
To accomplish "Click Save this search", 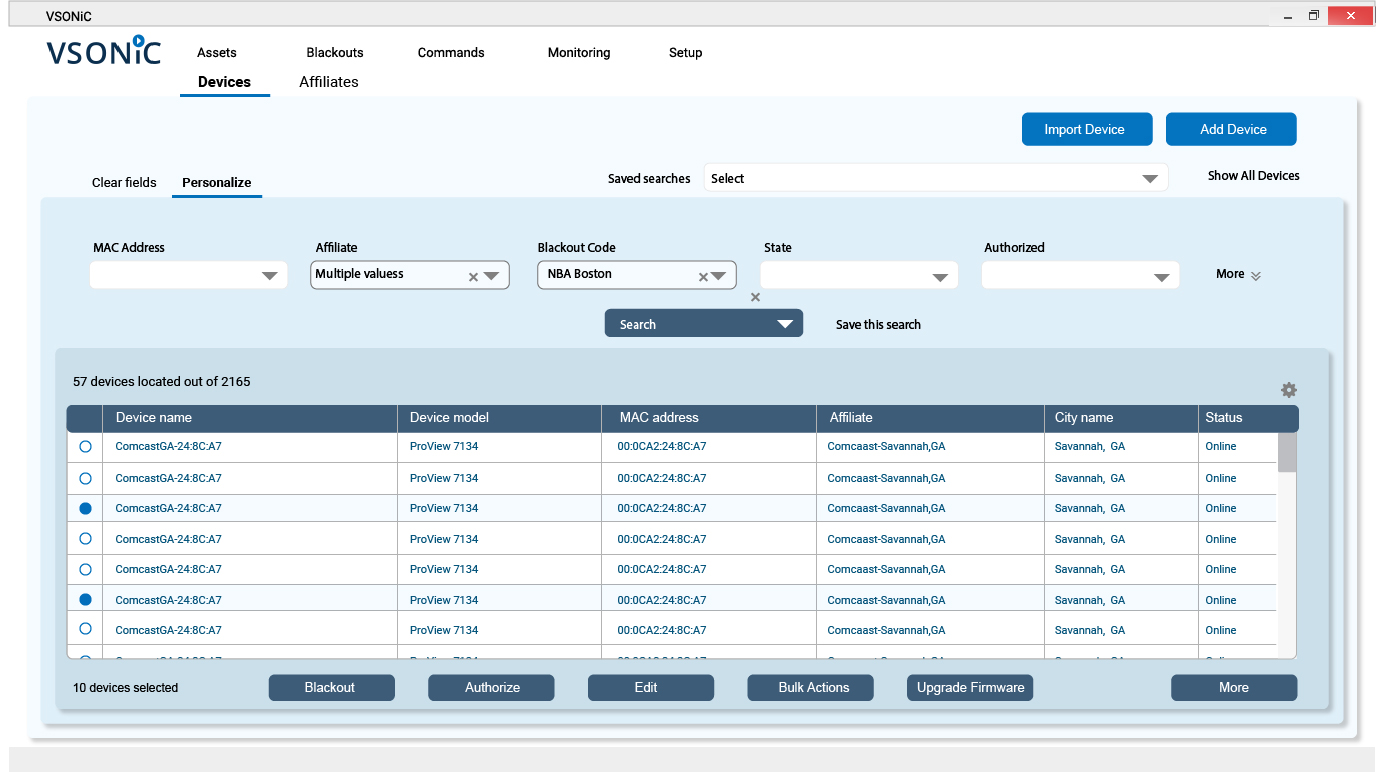I will tap(878, 324).
